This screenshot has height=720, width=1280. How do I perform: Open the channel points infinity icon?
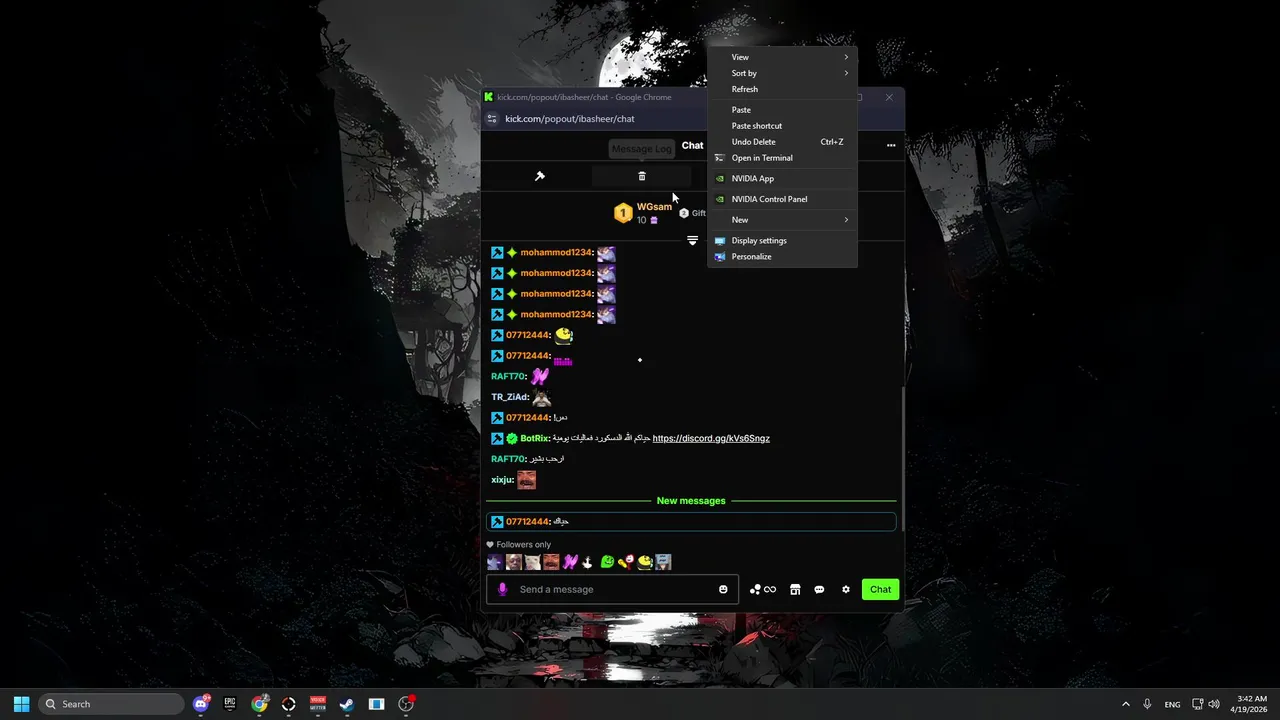point(763,589)
